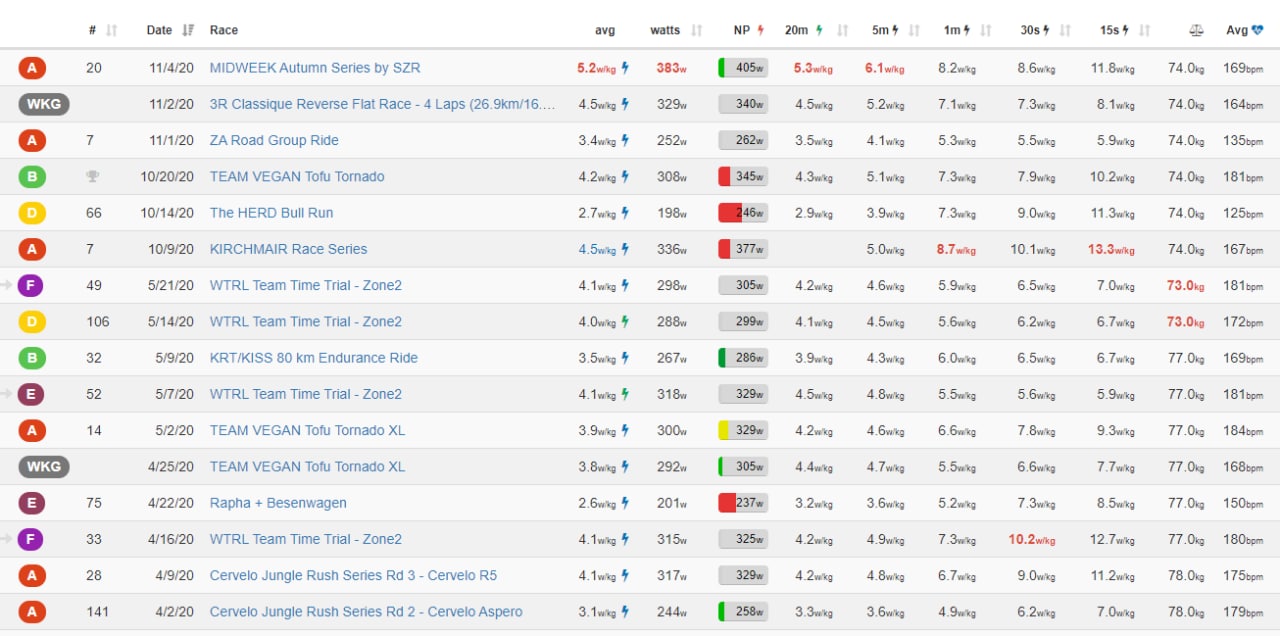This screenshot has width=1280, height=636.
Task: Click the NP lightning bolt header icon
Action: [x=760, y=30]
